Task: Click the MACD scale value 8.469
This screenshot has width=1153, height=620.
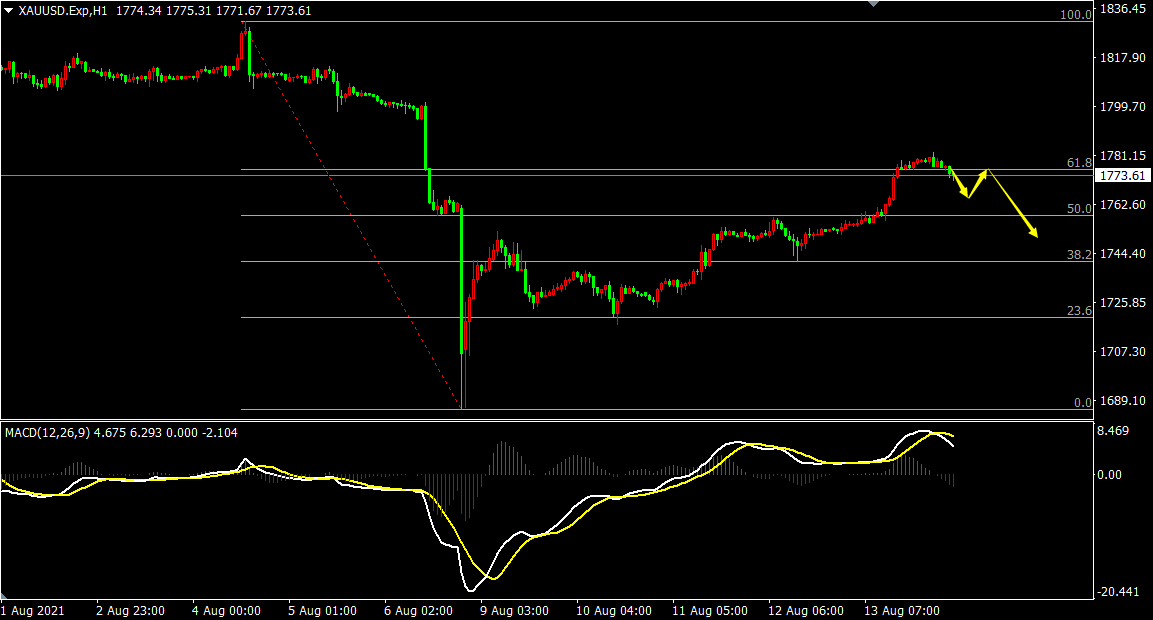Action: (1115, 432)
